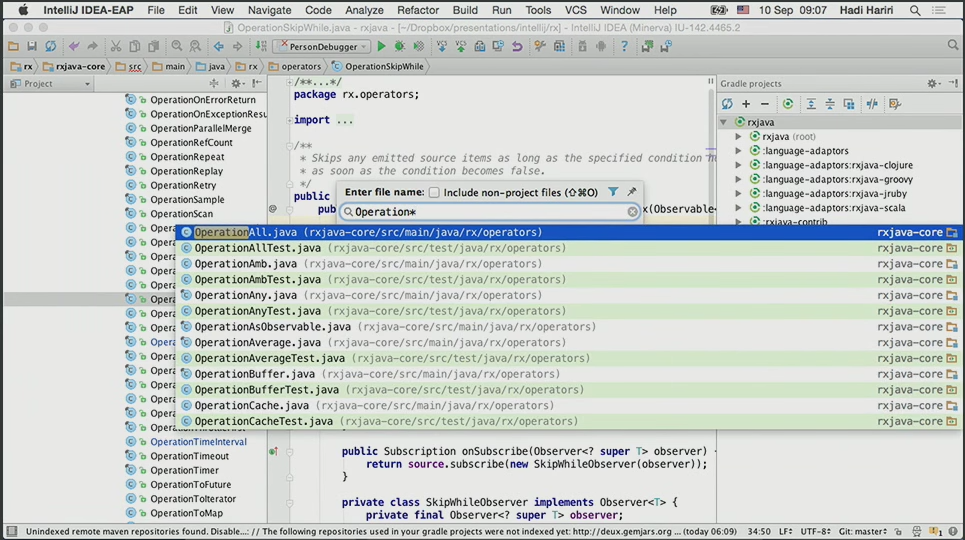965x540 pixels.
Task: Expand :language-adaptors:rxjava-clojure node
Action: [x=738, y=165]
